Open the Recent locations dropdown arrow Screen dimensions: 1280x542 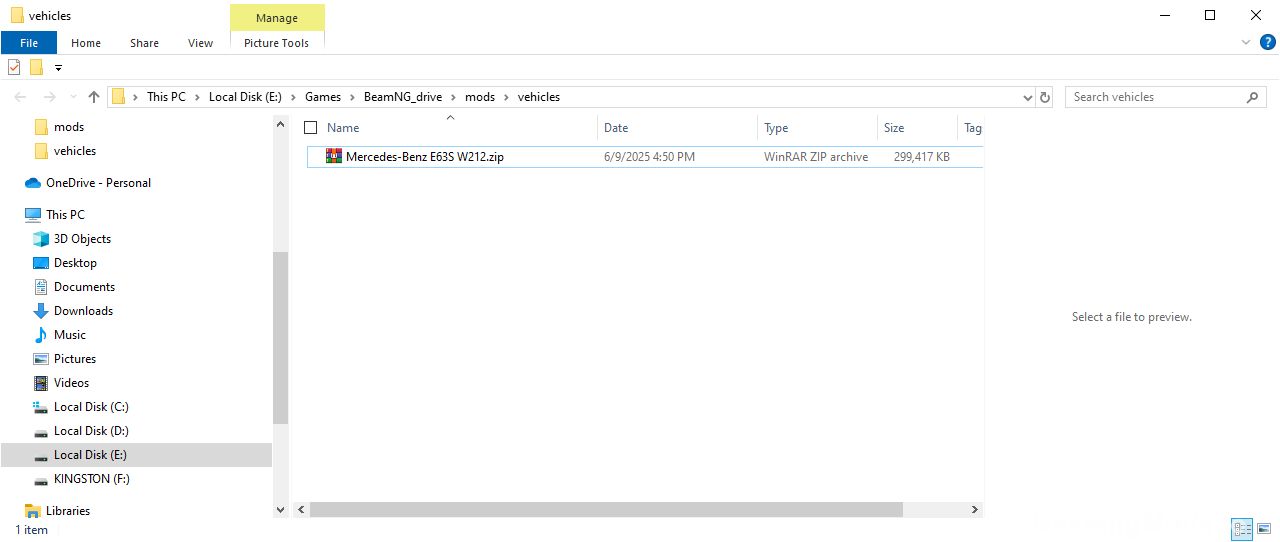click(x=72, y=97)
